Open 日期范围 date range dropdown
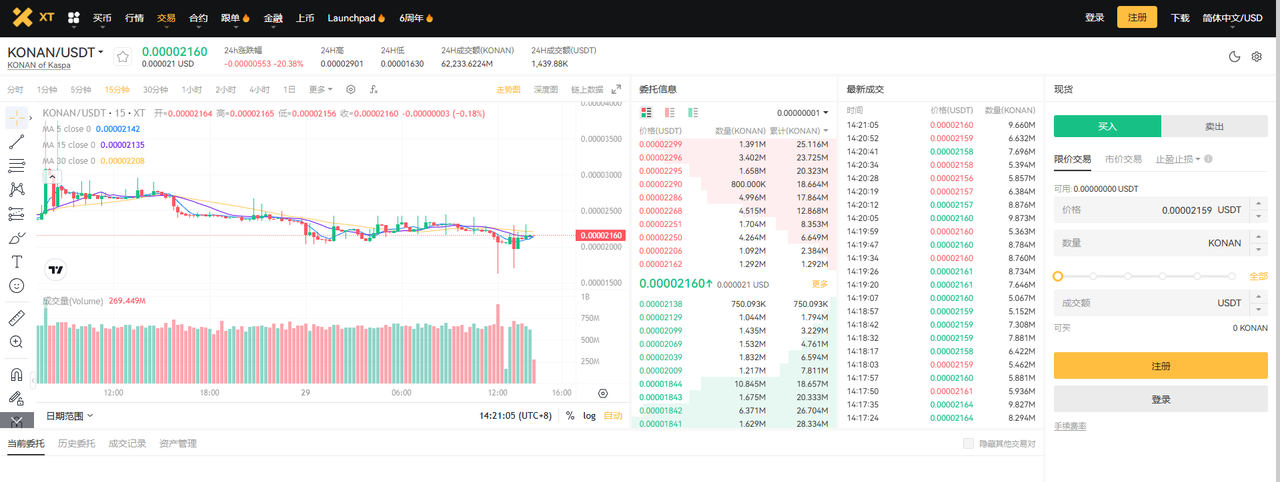Viewport: 1280px width, 482px height. tap(69, 415)
